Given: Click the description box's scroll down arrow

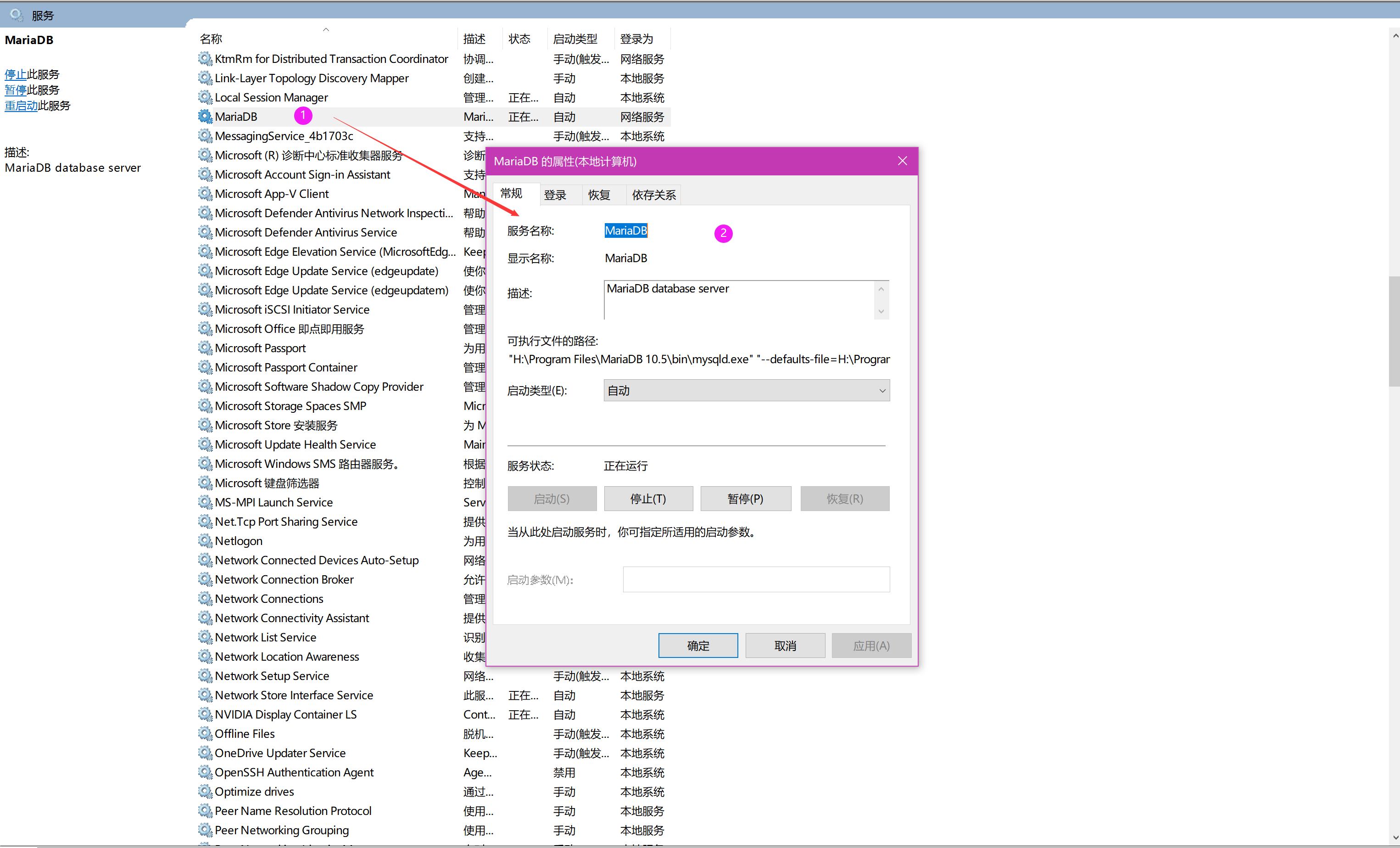Looking at the screenshot, I should click(x=881, y=311).
